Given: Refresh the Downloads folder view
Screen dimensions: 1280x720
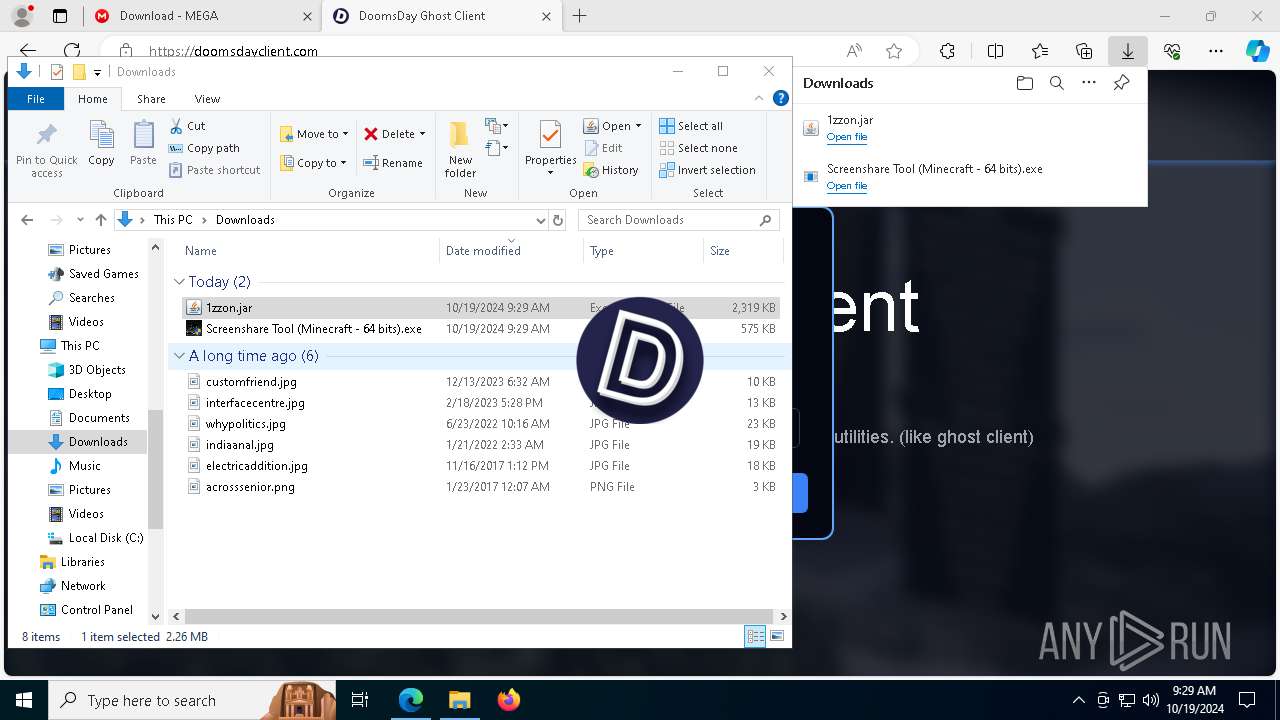Looking at the screenshot, I should pyautogui.click(x=558, y=220).
